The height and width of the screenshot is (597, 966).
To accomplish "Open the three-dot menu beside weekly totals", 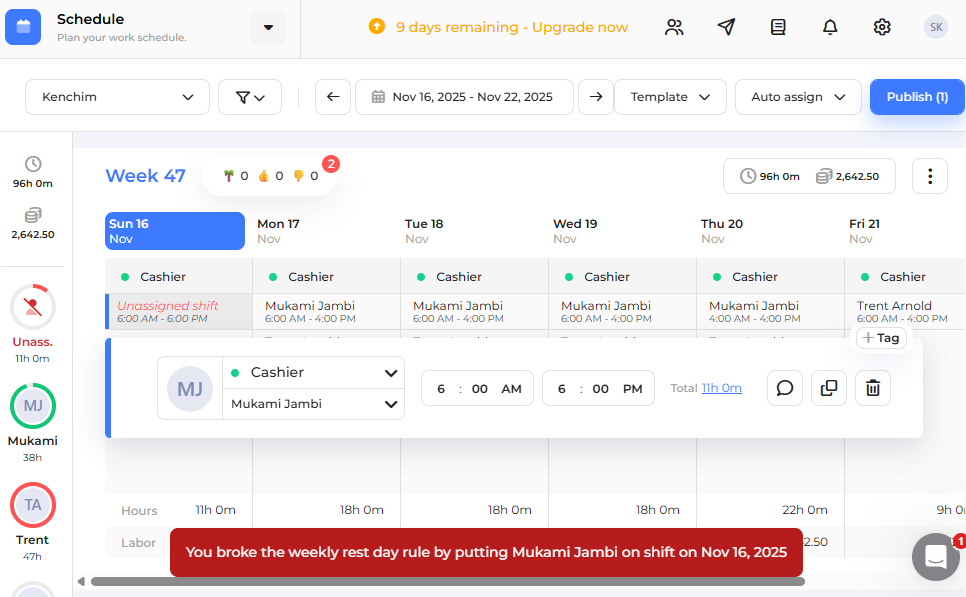I will point(930,175).
